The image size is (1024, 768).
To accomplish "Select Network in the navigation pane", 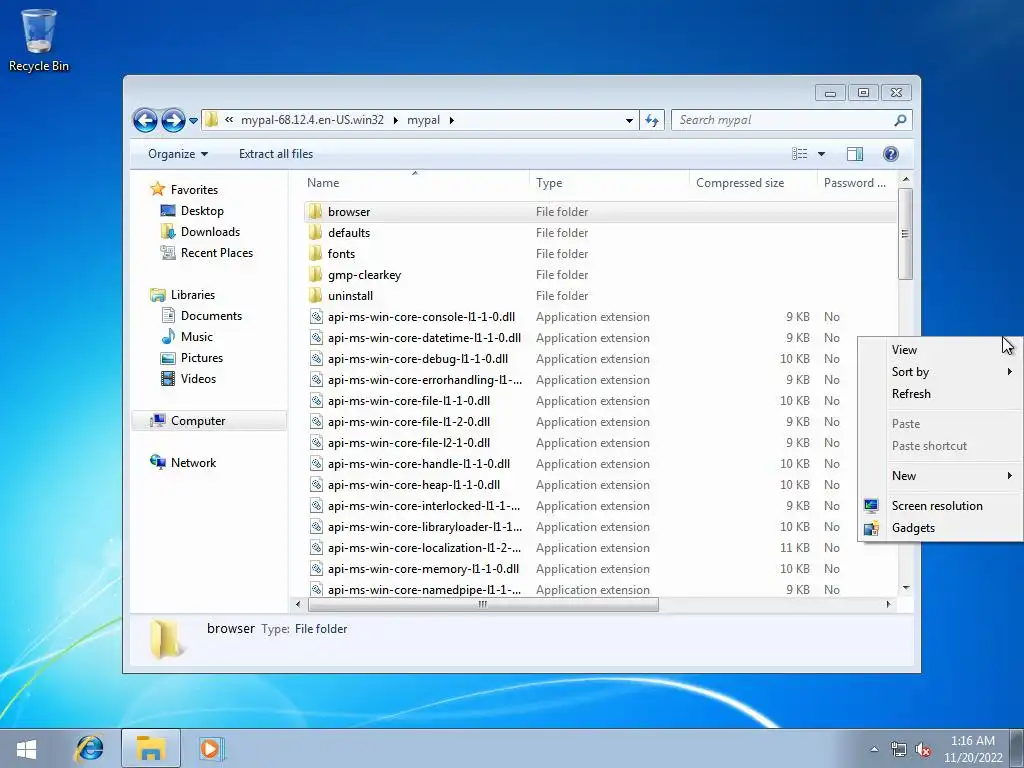I will pyautogui.click(x=193, y=463).
